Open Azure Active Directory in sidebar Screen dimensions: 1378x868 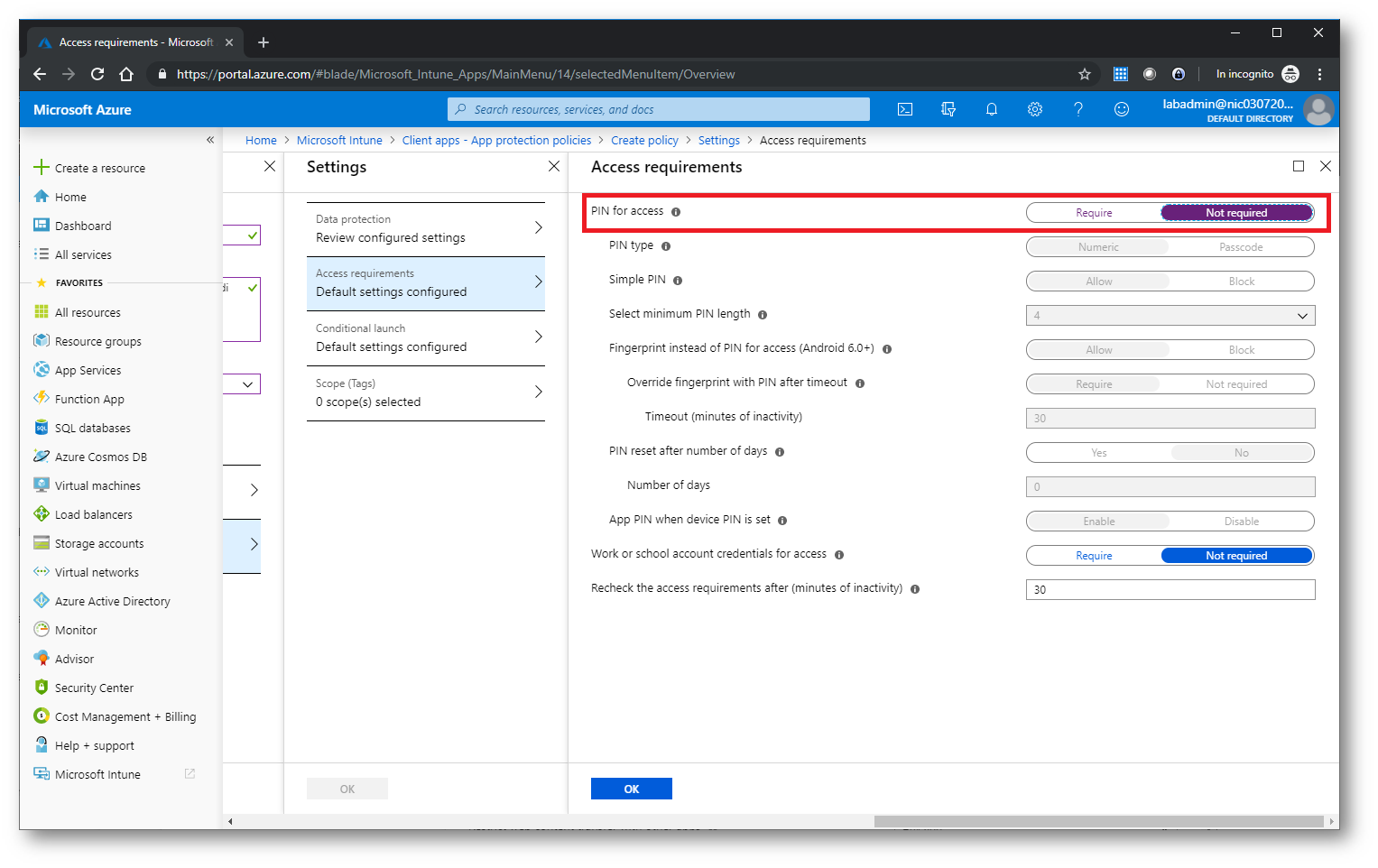[x=112, y=601]
